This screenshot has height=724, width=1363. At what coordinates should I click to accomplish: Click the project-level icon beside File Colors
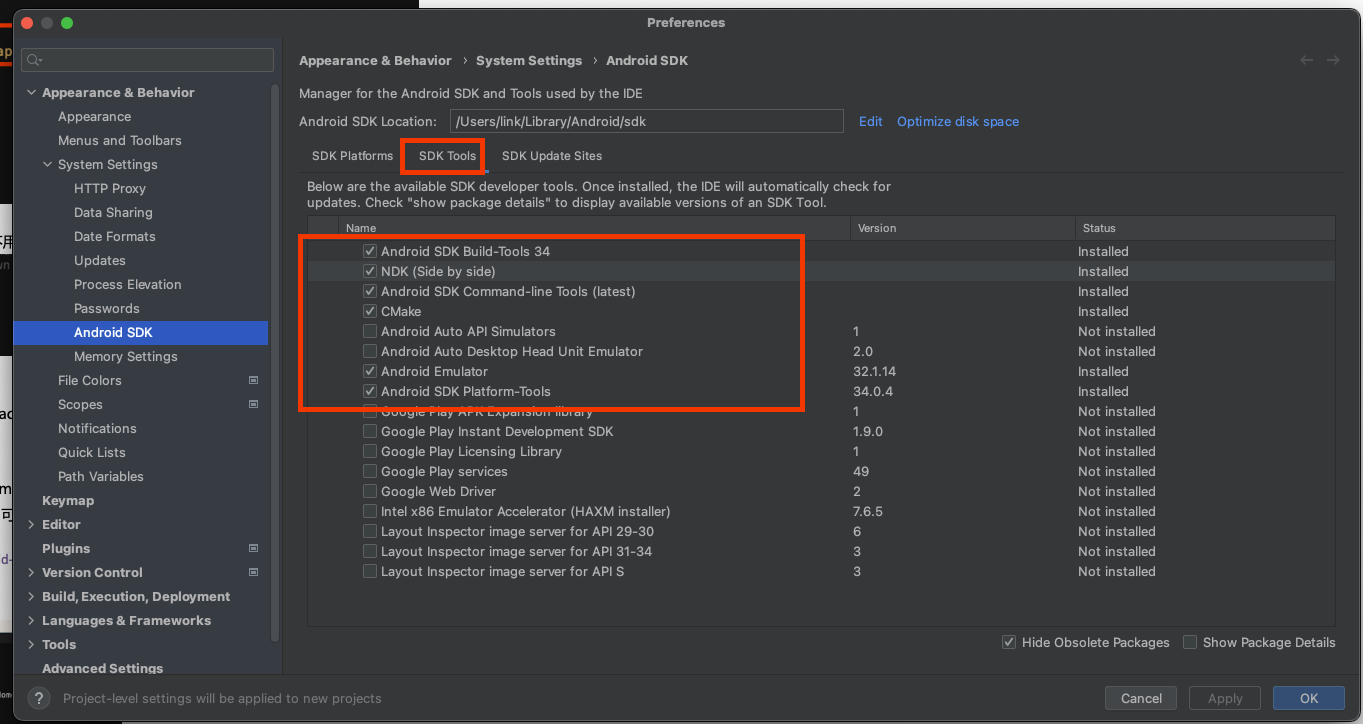pyautogui.click(x=253, y=380)
